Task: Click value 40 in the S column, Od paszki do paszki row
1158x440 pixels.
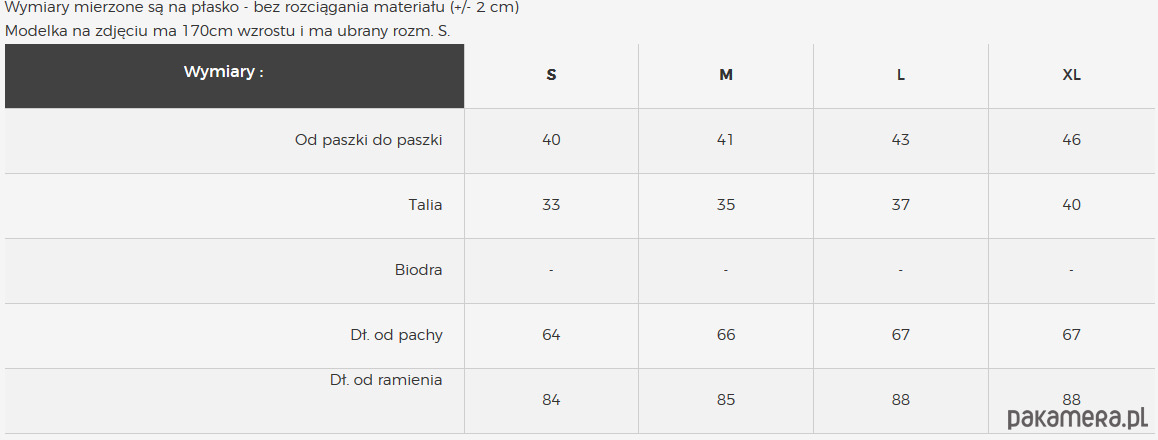Action: click(551, 140)
